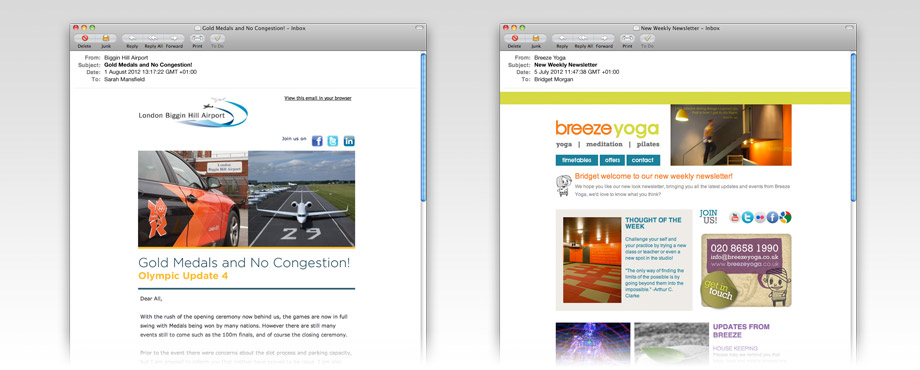
Task: Reply to the New Weekly Newsletter email
Action: click(562, 38)
